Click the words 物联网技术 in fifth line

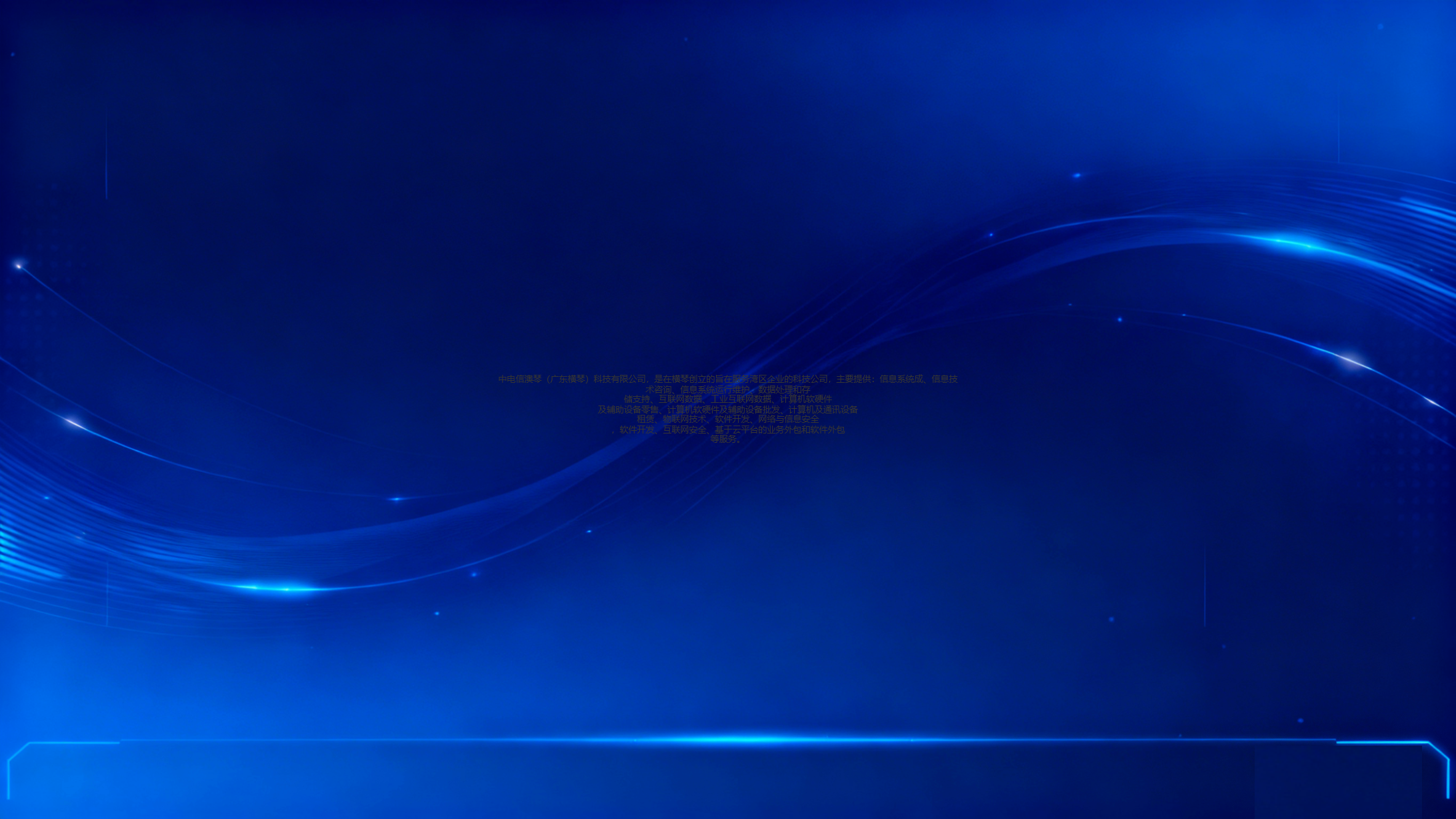point(684,420)
